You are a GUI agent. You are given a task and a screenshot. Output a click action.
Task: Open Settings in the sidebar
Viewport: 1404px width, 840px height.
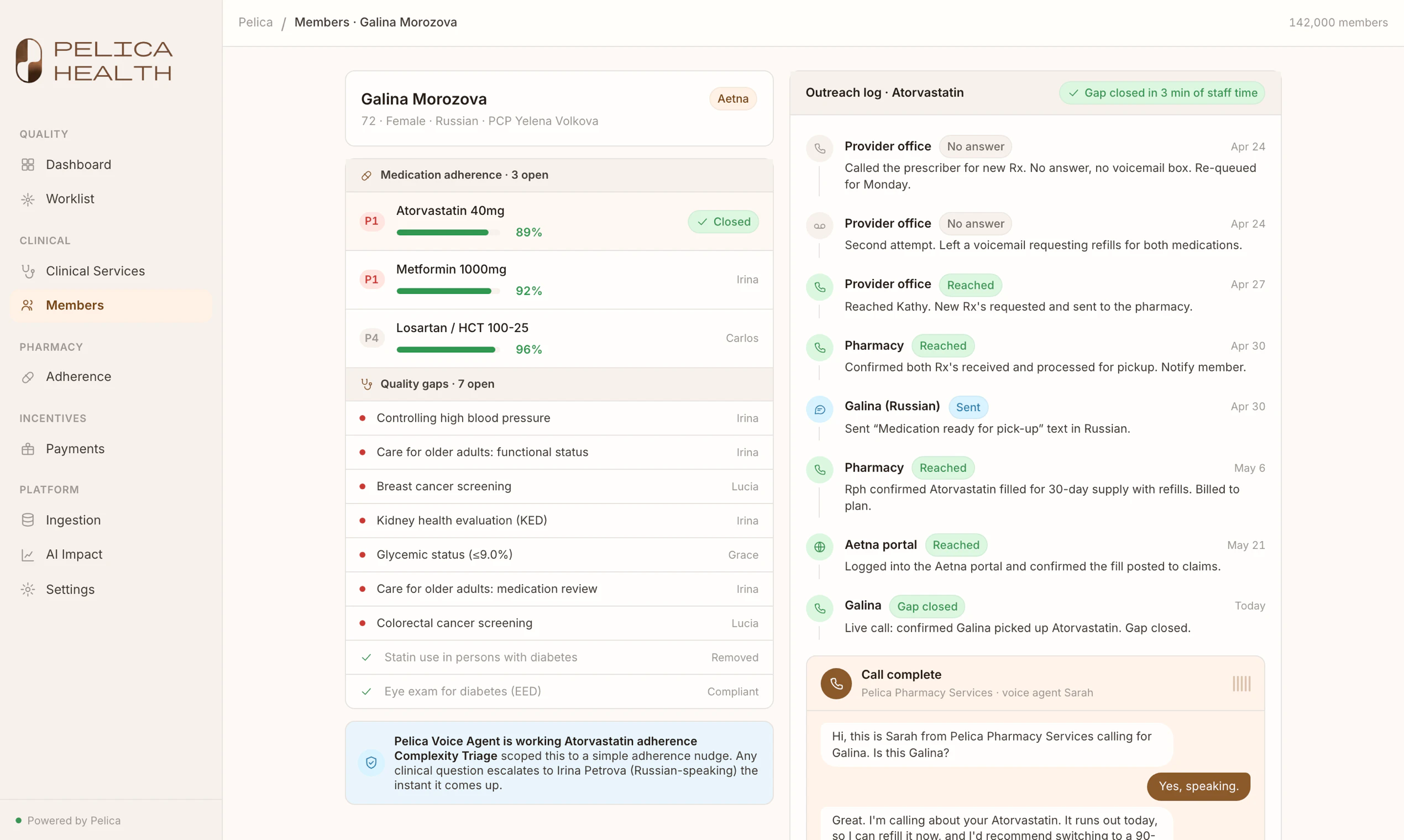point(111,589)
